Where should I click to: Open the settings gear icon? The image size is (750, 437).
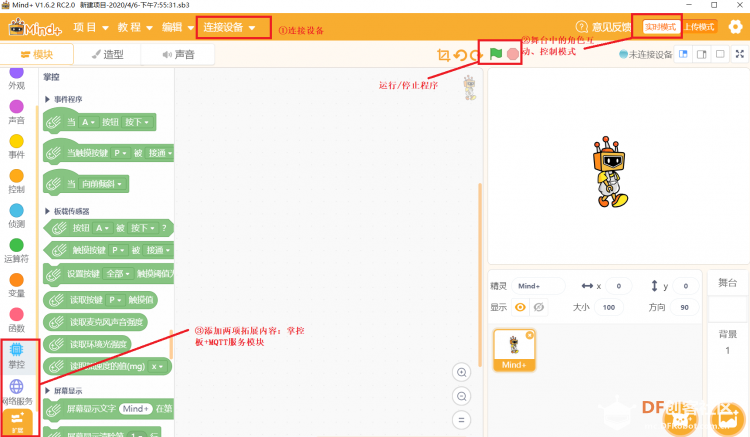[x=735, y=27]
